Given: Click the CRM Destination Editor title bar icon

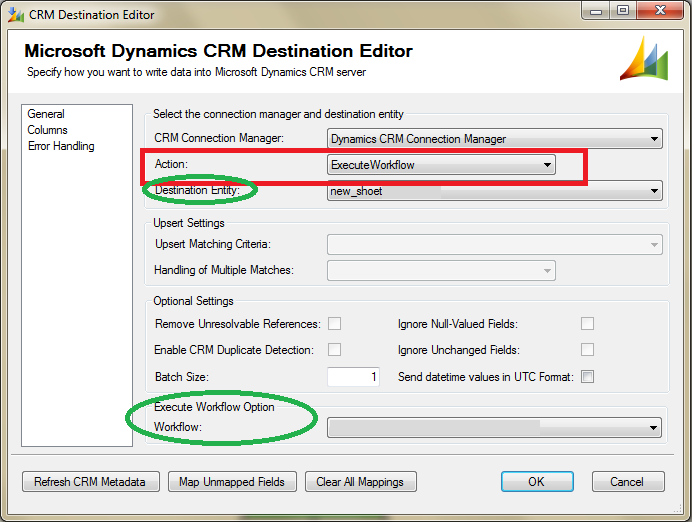Looking at the screenshot, I should (x=15, y=15).
